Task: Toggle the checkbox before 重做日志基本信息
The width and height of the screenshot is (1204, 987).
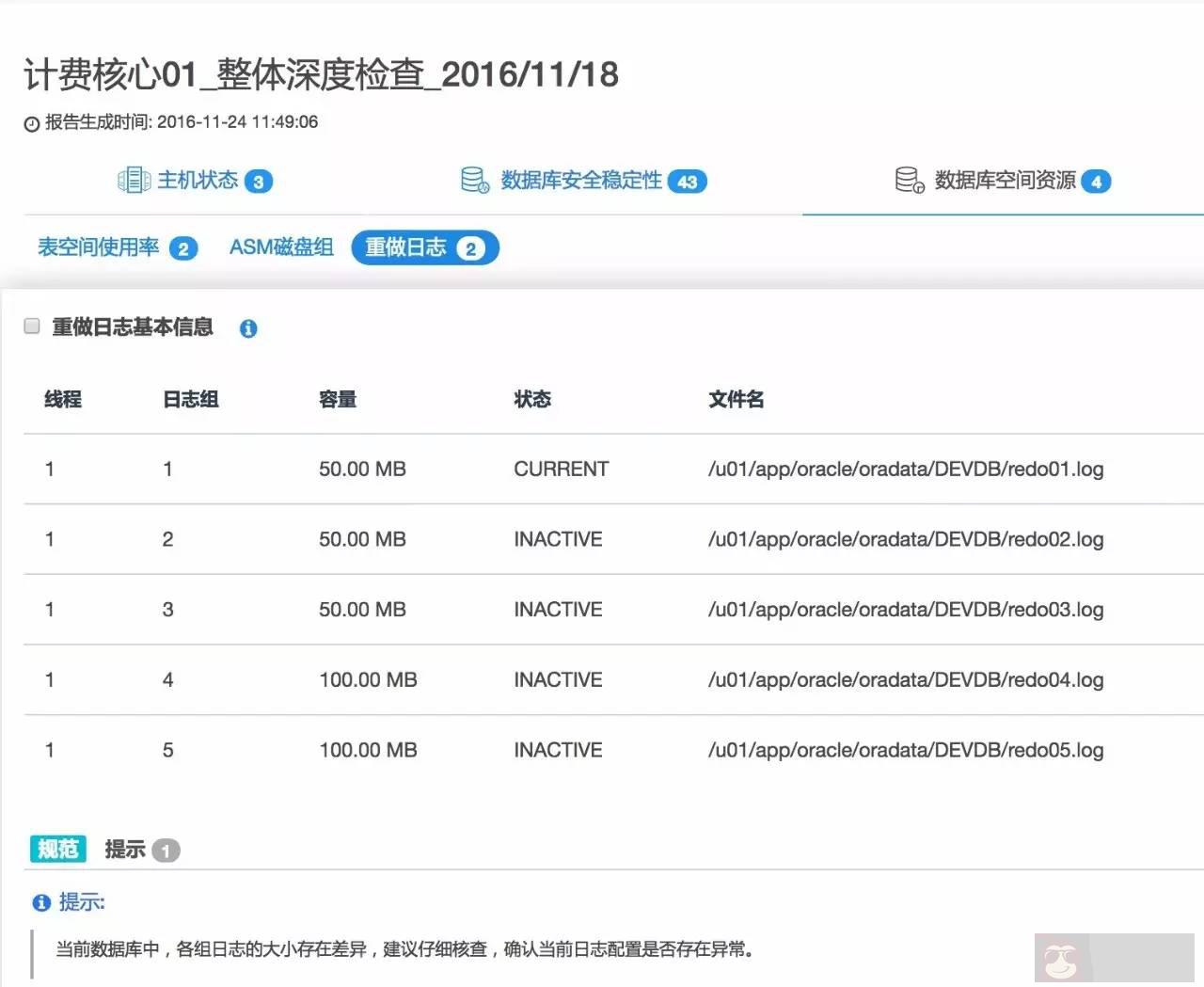Action: [32, 326]
